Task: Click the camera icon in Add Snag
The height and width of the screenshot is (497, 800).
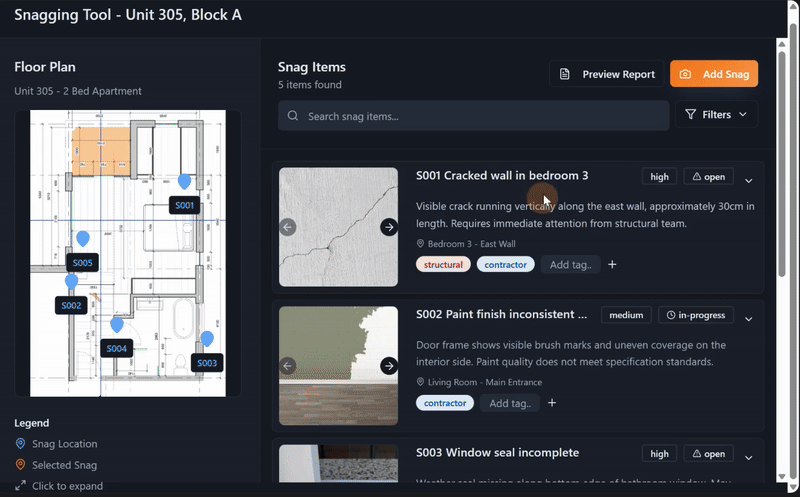Action: point(685,74)
